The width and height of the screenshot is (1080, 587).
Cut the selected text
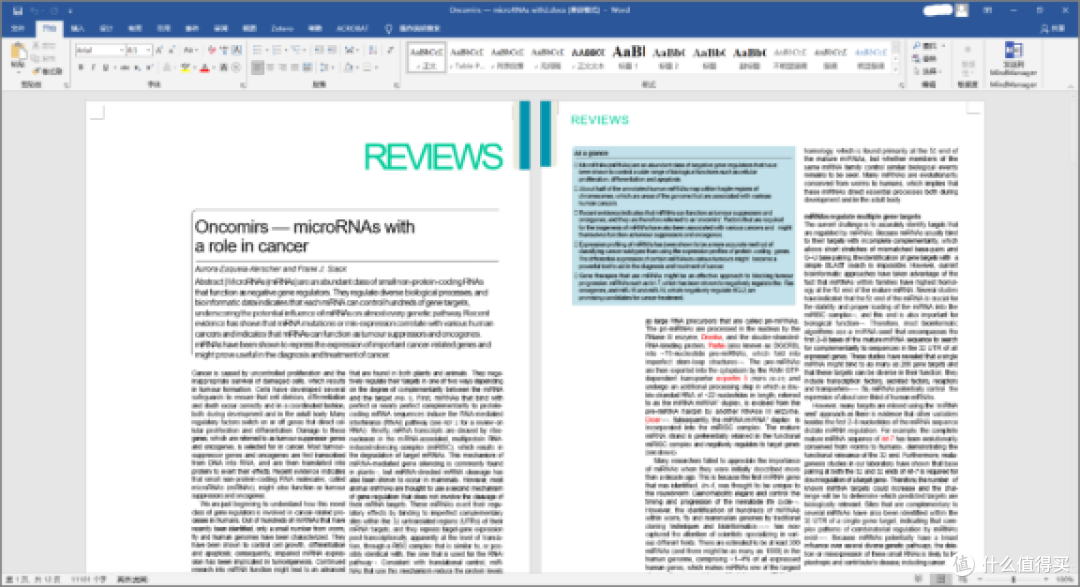(36, 45)
